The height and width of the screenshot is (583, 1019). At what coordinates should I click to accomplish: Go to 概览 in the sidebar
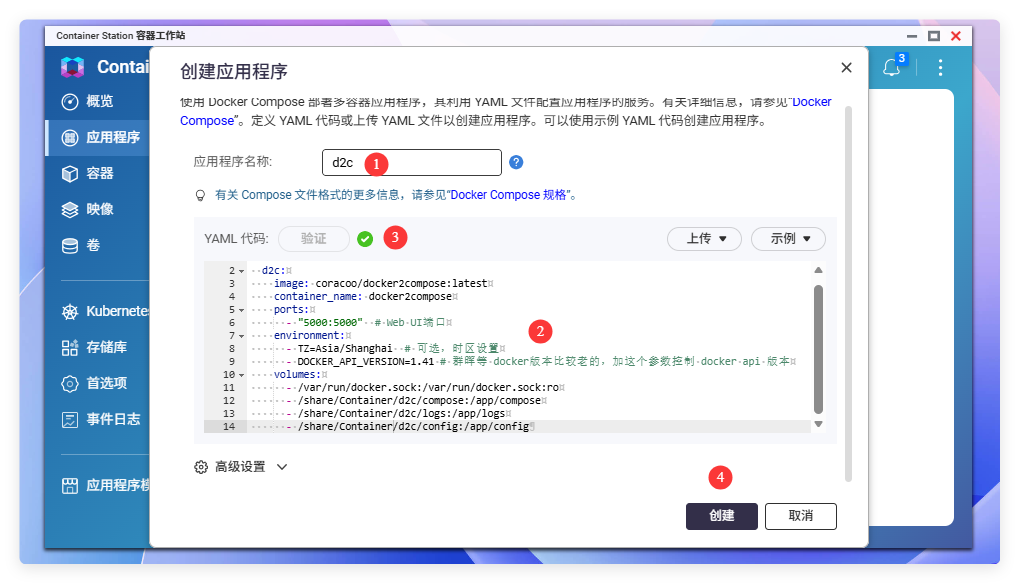99,101
